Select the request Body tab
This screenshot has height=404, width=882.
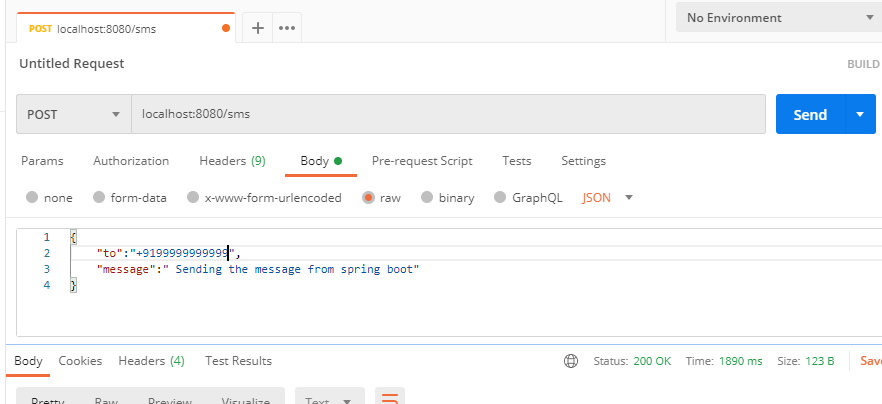(x=321, y=161)
